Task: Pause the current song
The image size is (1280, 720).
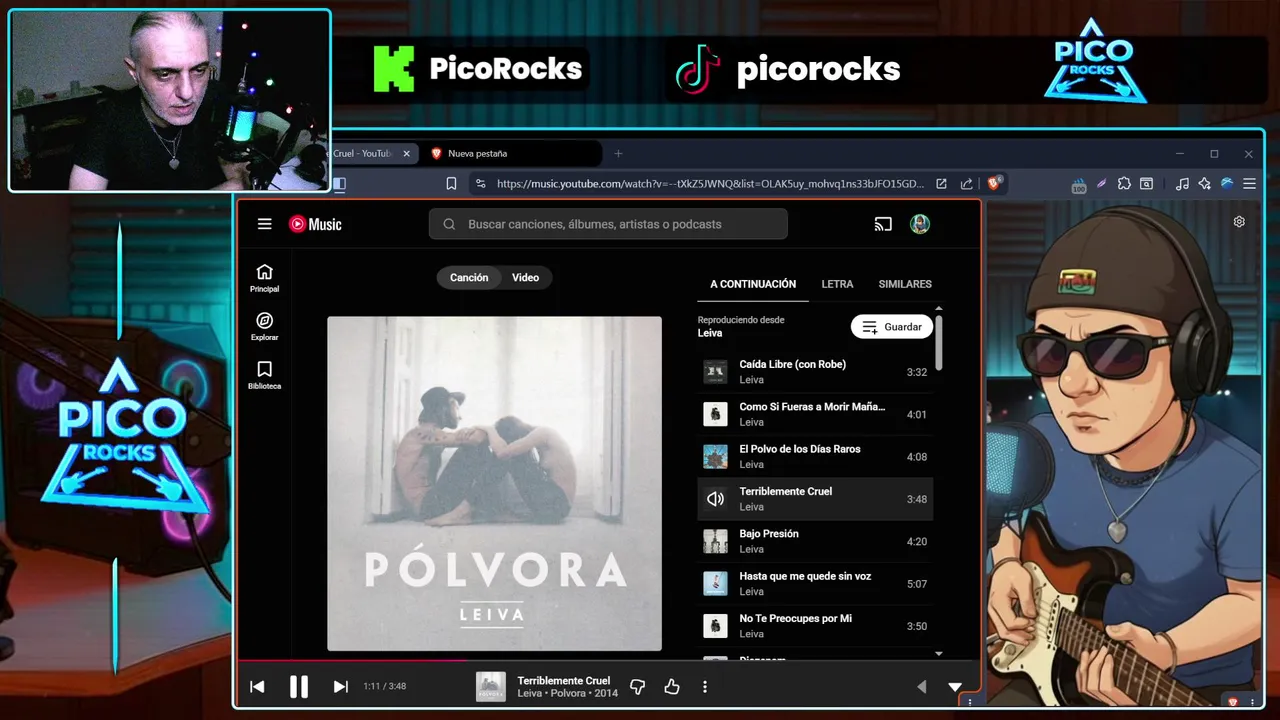Action: pyautogui.click(x=298, y=686)
